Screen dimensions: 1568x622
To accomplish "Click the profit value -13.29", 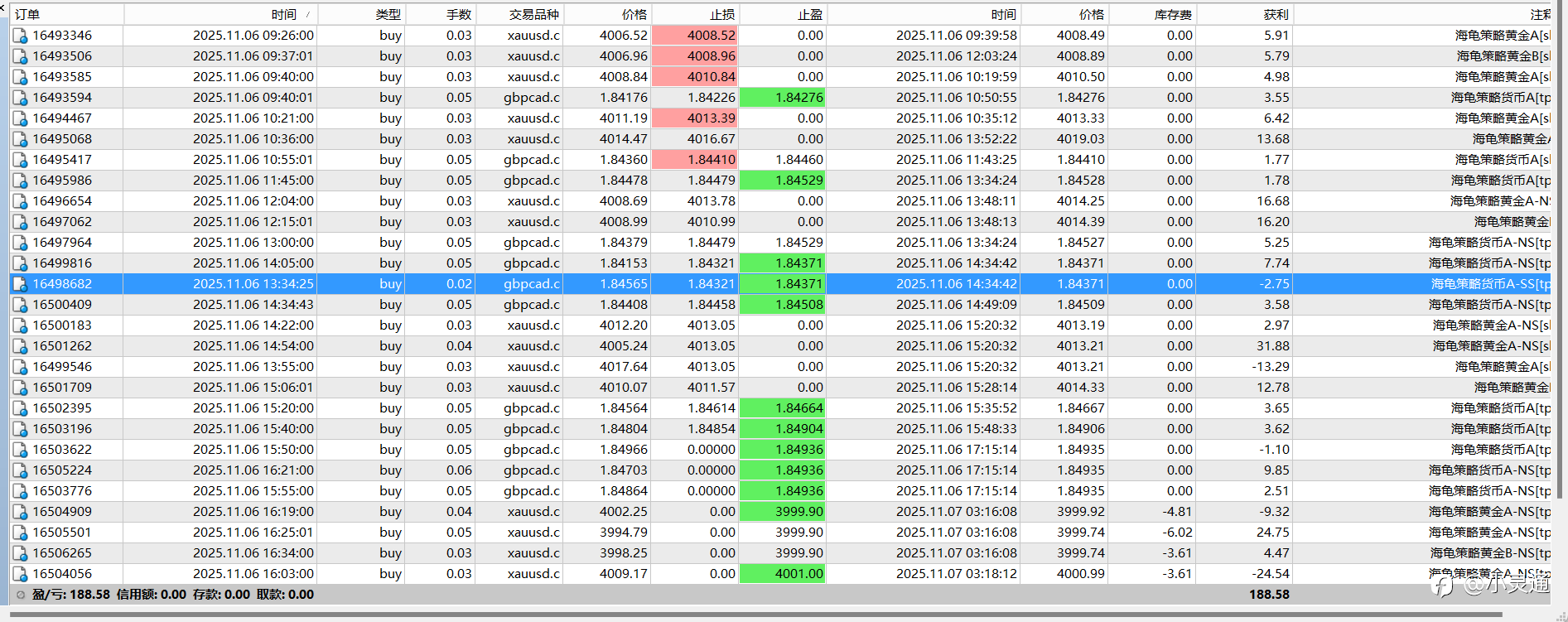I will click(1270, 367).
